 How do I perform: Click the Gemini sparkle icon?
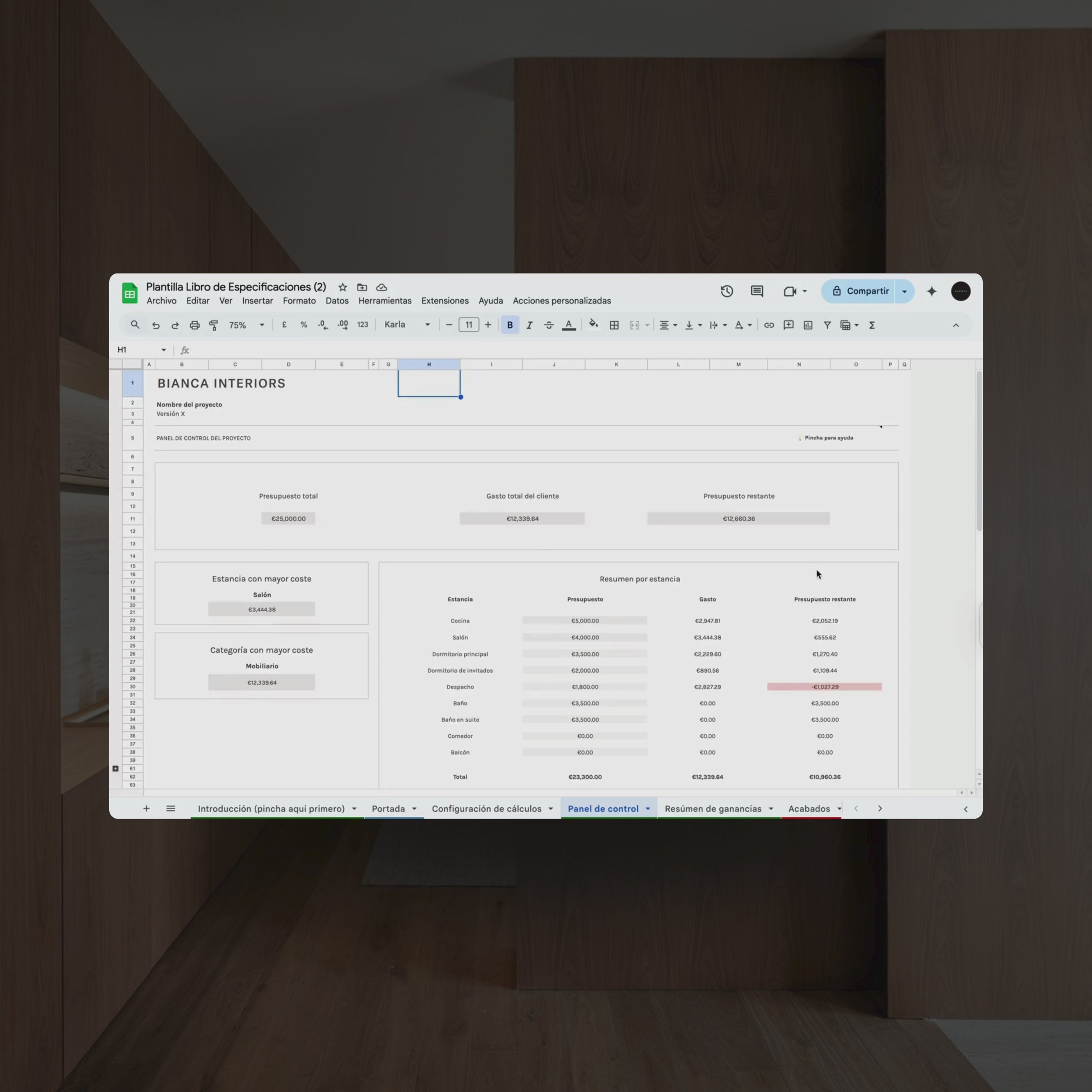point(932,291)
